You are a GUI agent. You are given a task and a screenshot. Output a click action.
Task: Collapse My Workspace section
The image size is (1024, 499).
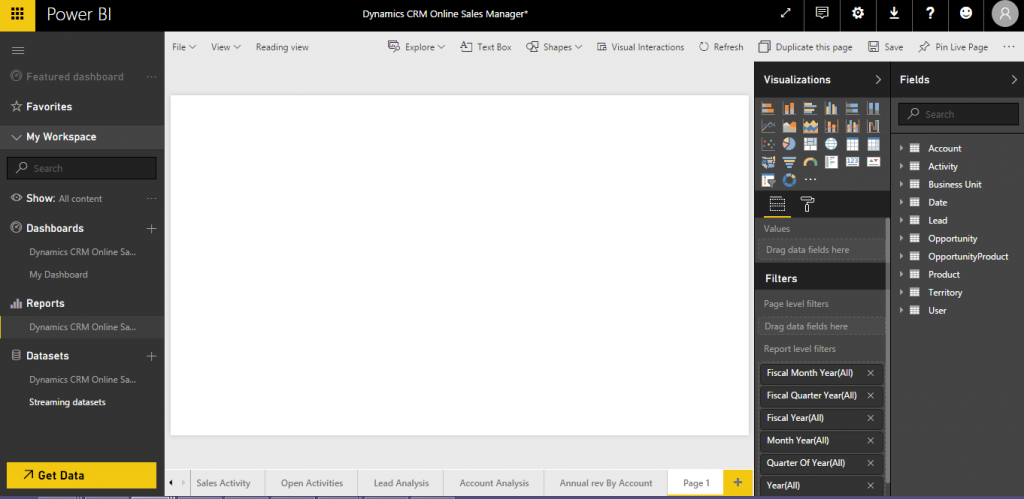(16, 137)
